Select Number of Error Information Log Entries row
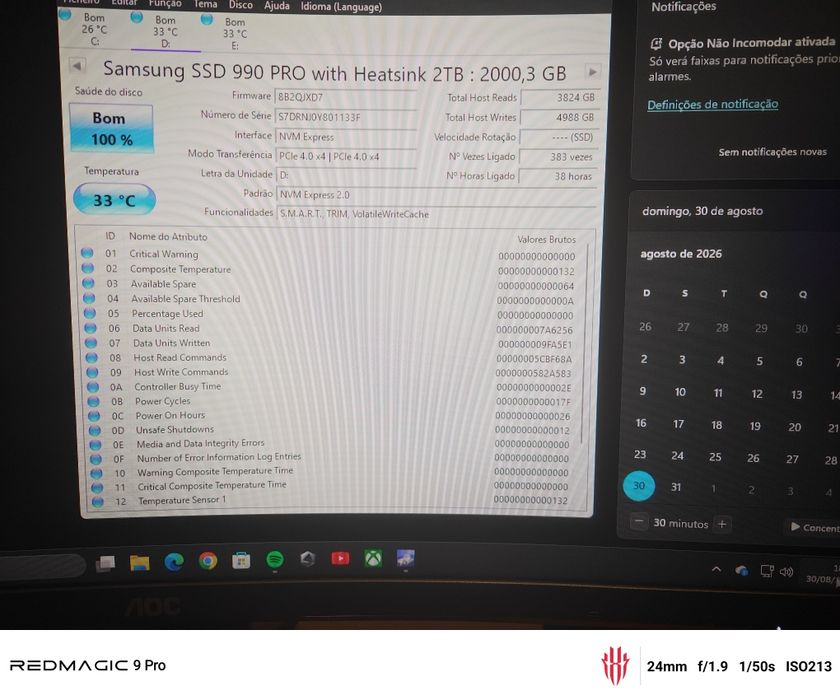Viewport: 840px width, 700px height. coord(329,458)
